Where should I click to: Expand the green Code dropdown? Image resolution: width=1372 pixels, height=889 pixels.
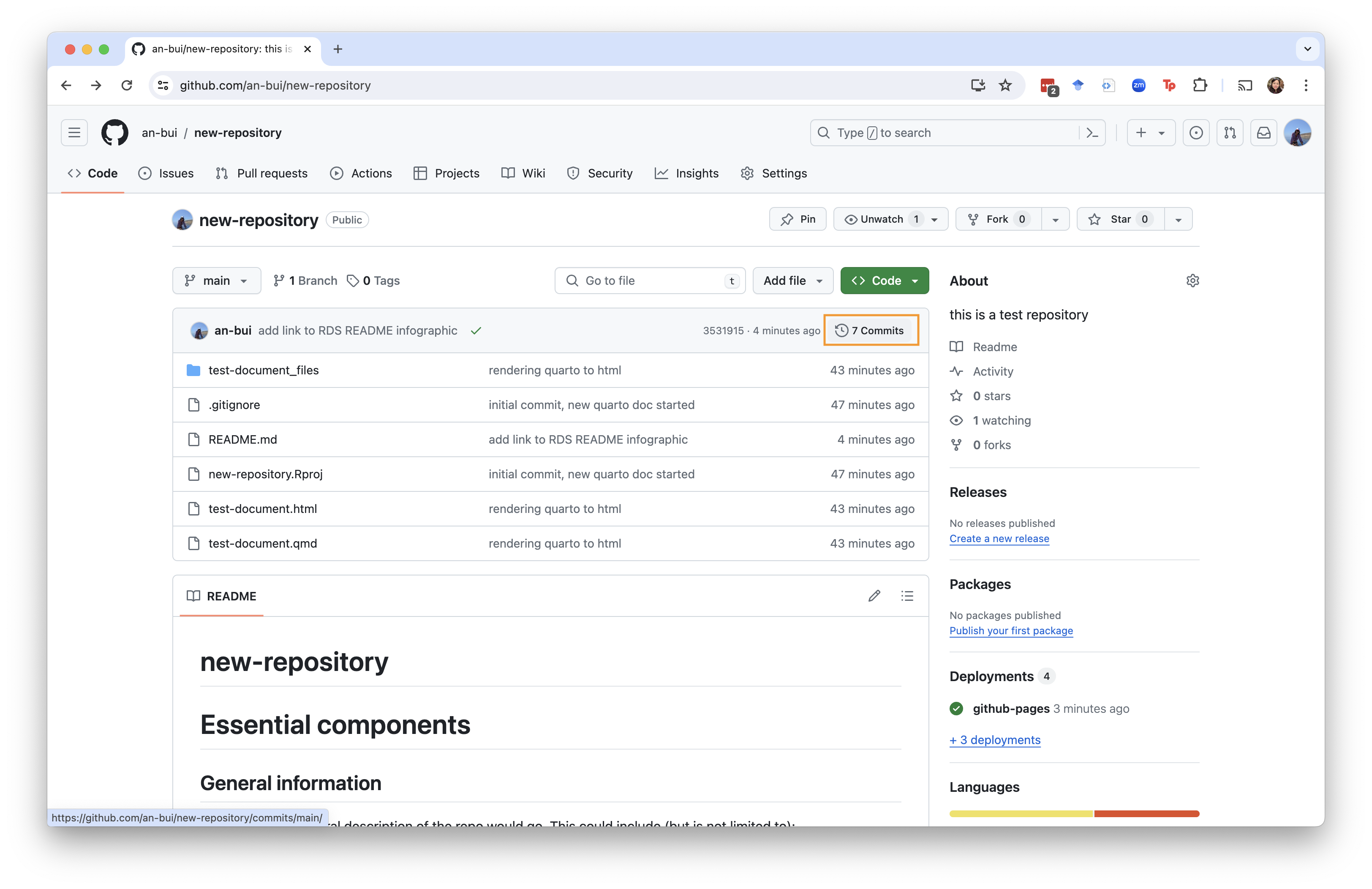point(884,281)
